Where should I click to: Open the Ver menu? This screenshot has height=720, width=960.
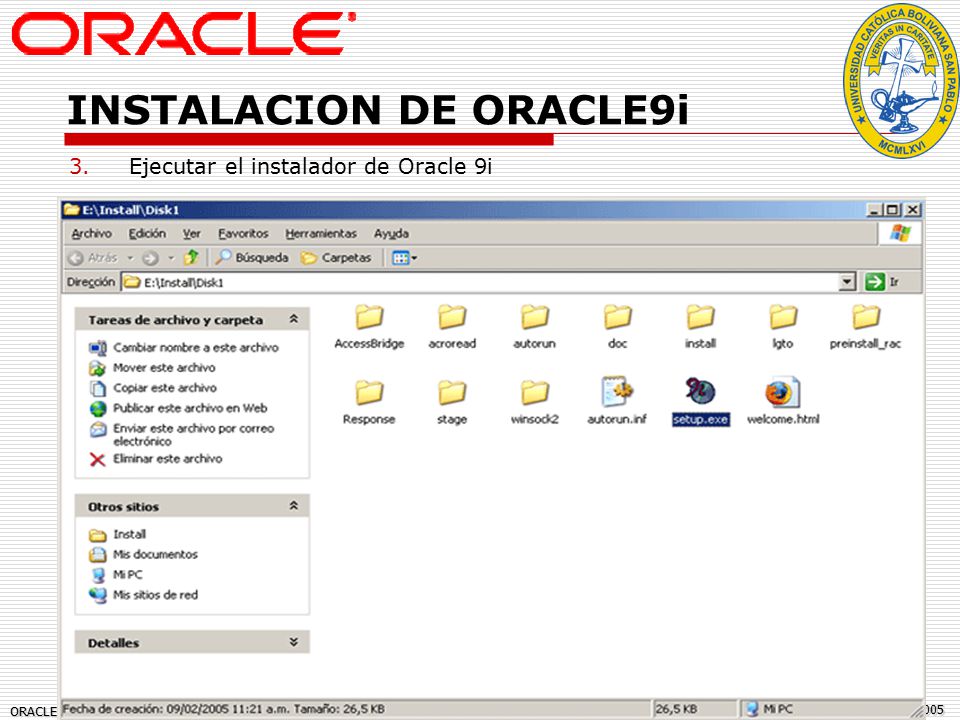click(192, 233)
